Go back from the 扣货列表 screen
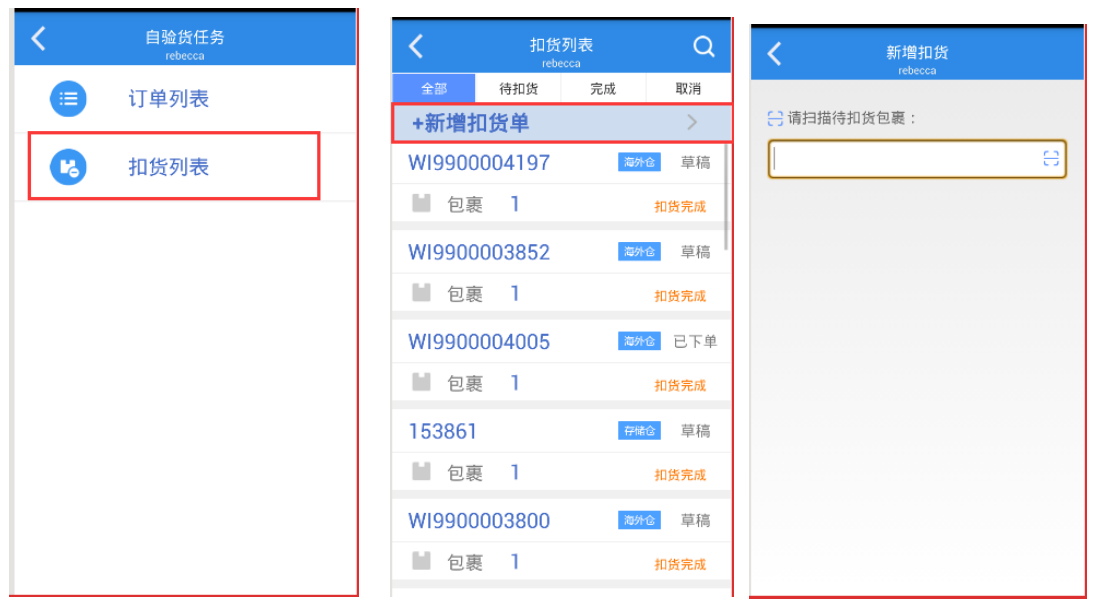 pyautogui.click(x=416, y=46)
